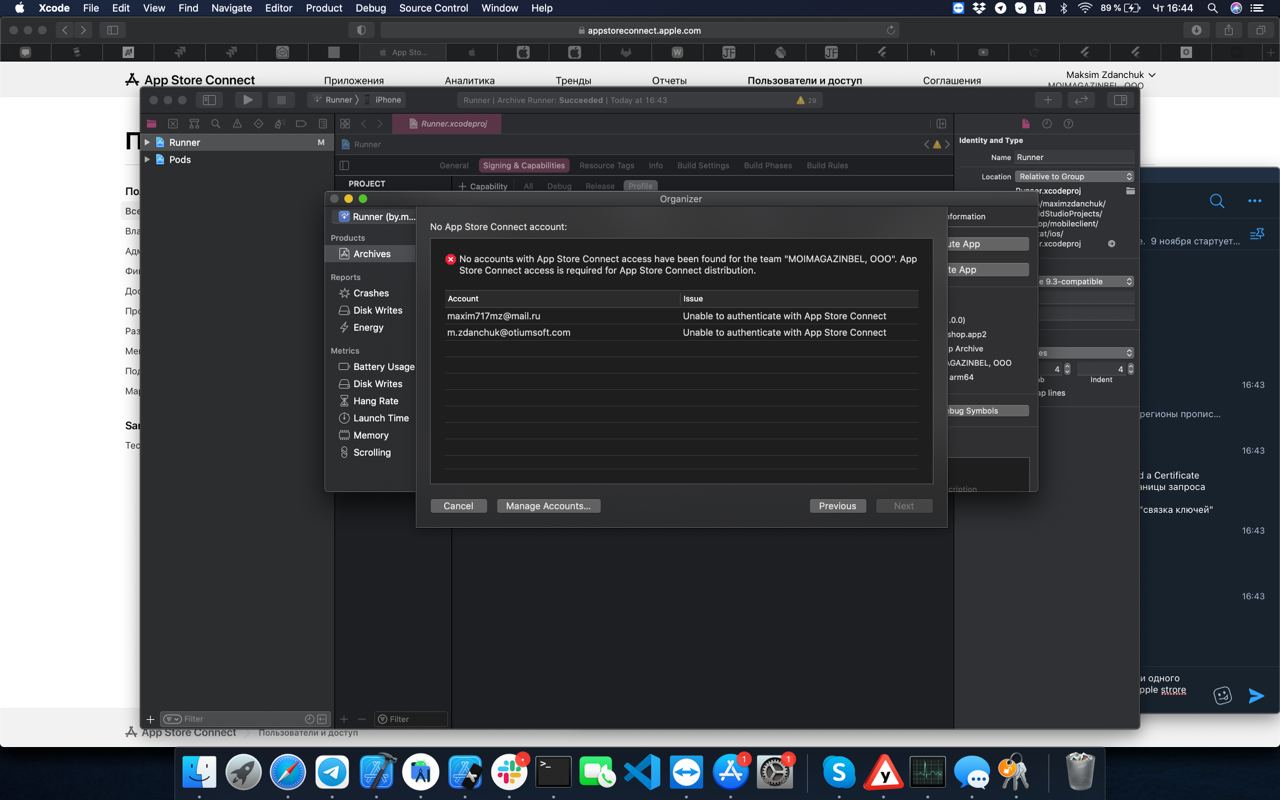Click the related items grid icon
Image resolution: width=1280 pixels, height=800 pixels.
coord(345,124)
